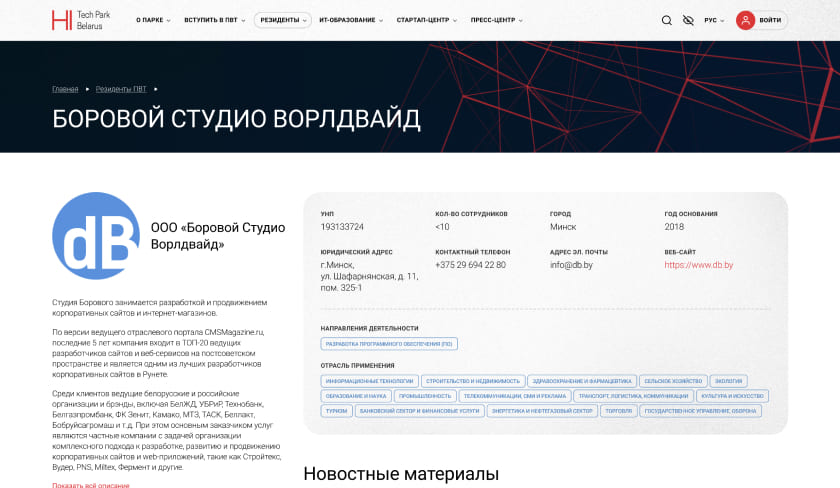This screenshot has height=488, width=840.
Task: Click the «Здравоохранение и фармацевтика» tag
Action: coord(582,381)
